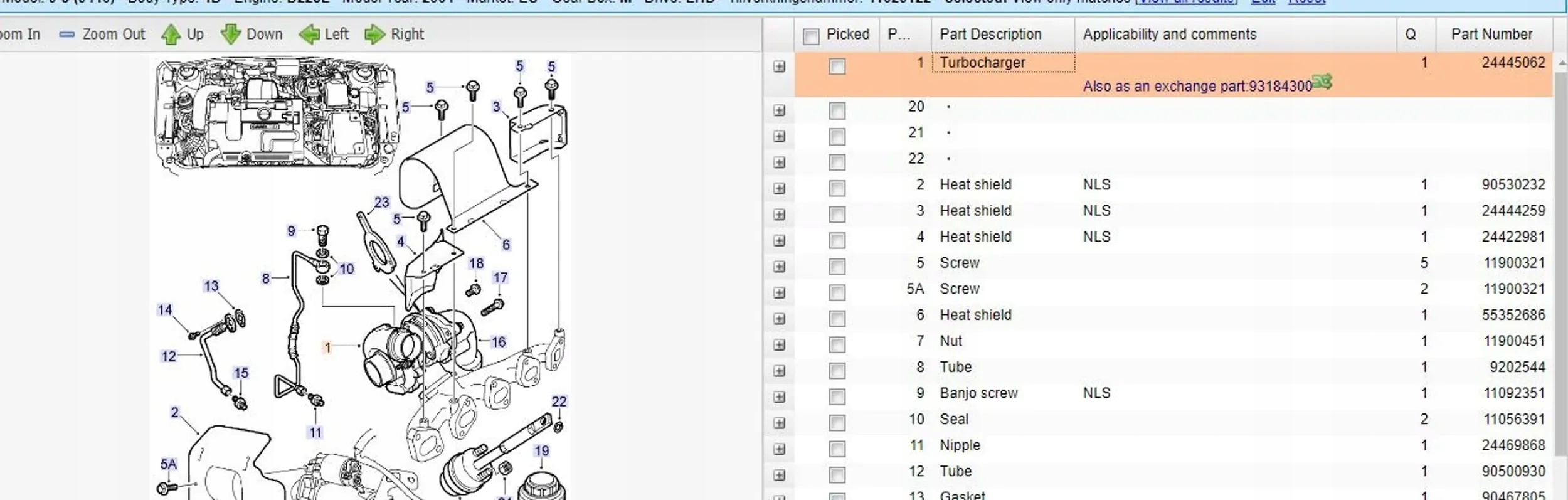The image size is (1568, 500).
Task: Tick the Banjo screw row checkbox
Action: coord(837,397)
